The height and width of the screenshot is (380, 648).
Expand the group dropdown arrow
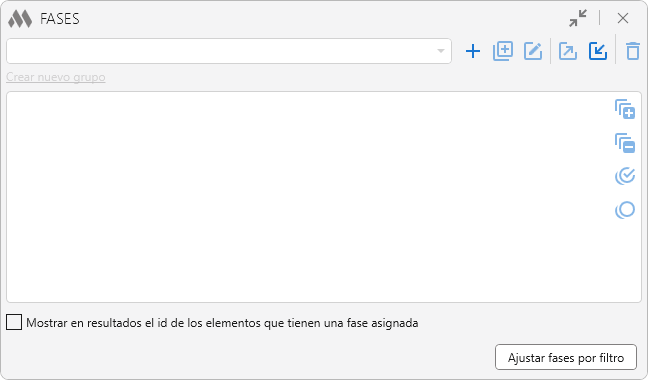point(441,51)
